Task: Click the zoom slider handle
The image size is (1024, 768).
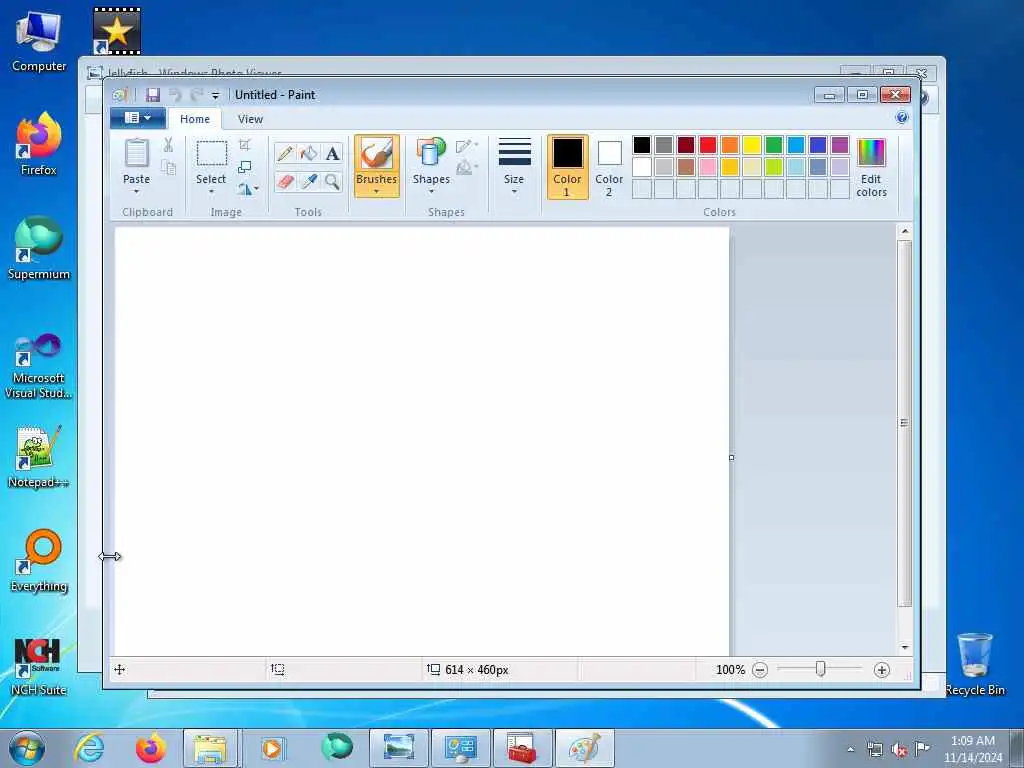Action: click(x=820, y=669)
